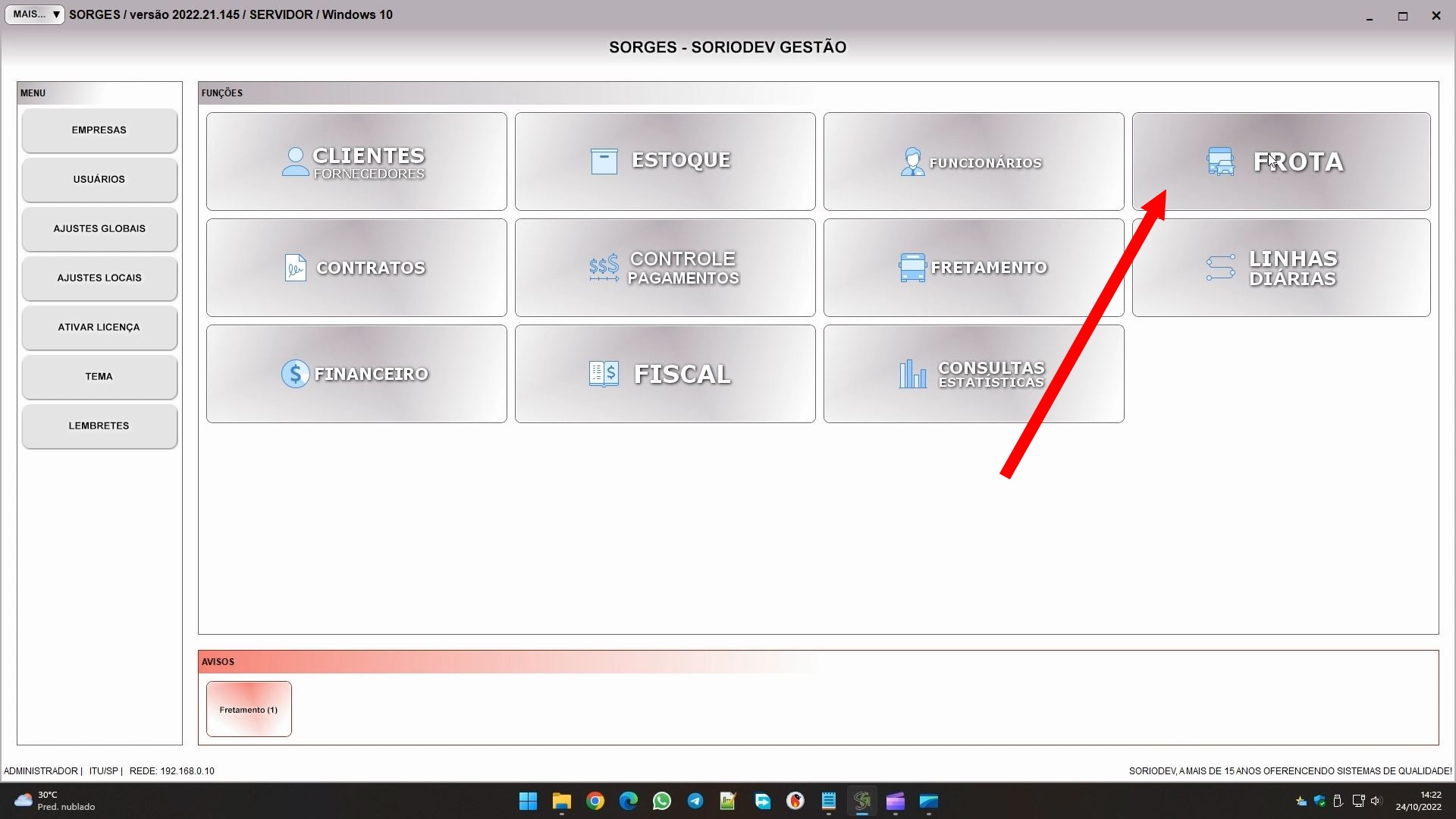Open the CONTROLE PAGAMENTOS function tile
The height and width of the screenshot is (819, 1456).
tap(665, 268)
